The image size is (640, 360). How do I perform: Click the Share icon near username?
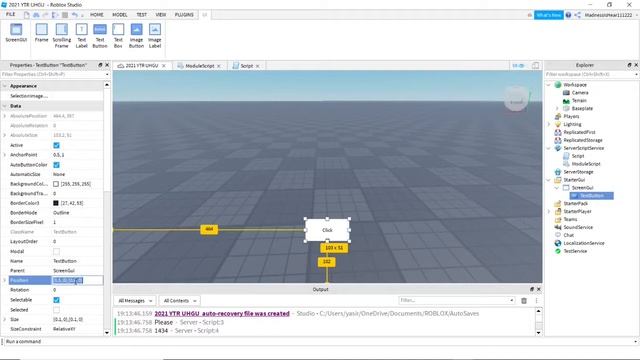[578, 15]
